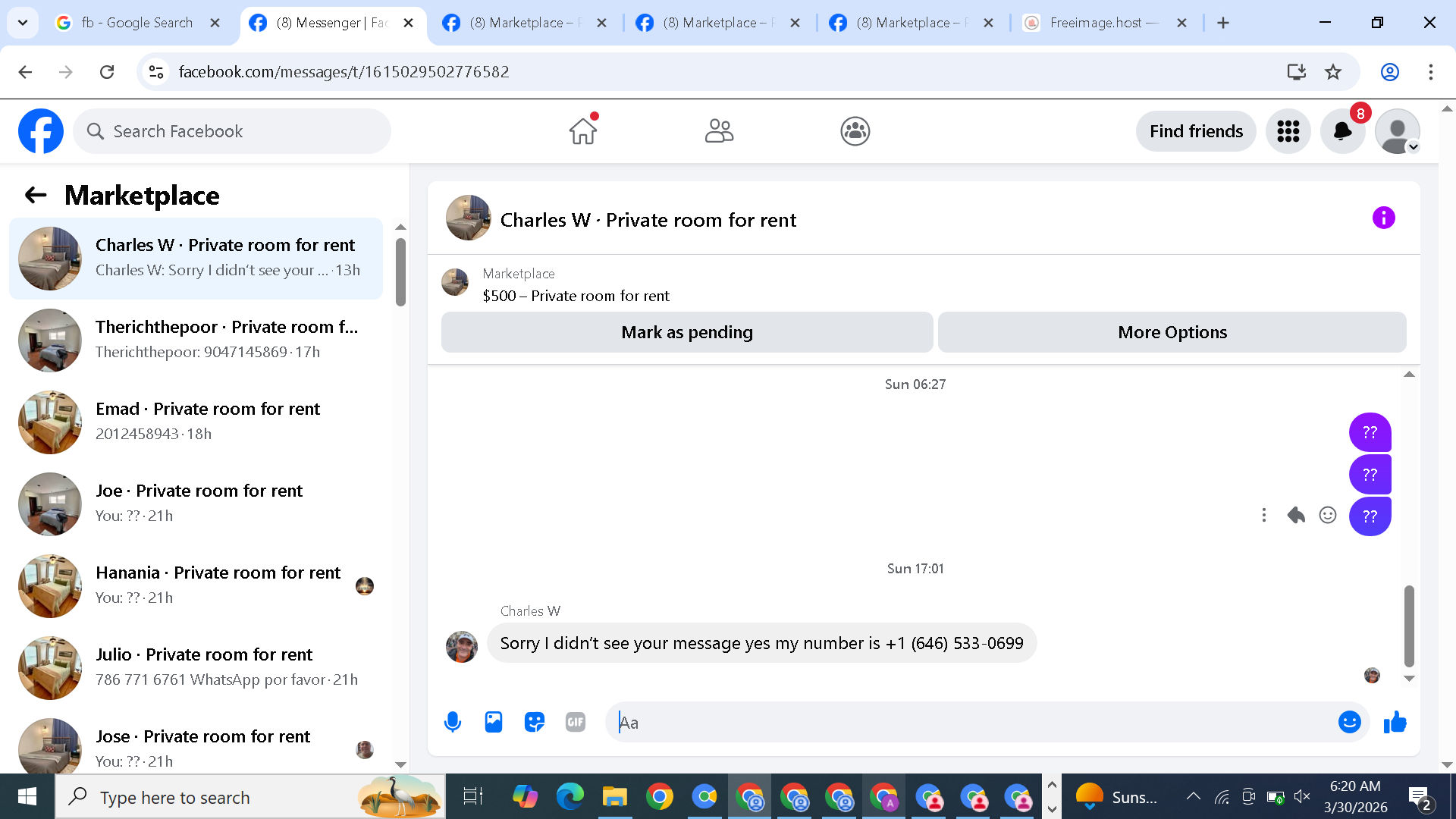1456x819 pixels.
Task: Open the GIF picker
Action: (576, 722)
